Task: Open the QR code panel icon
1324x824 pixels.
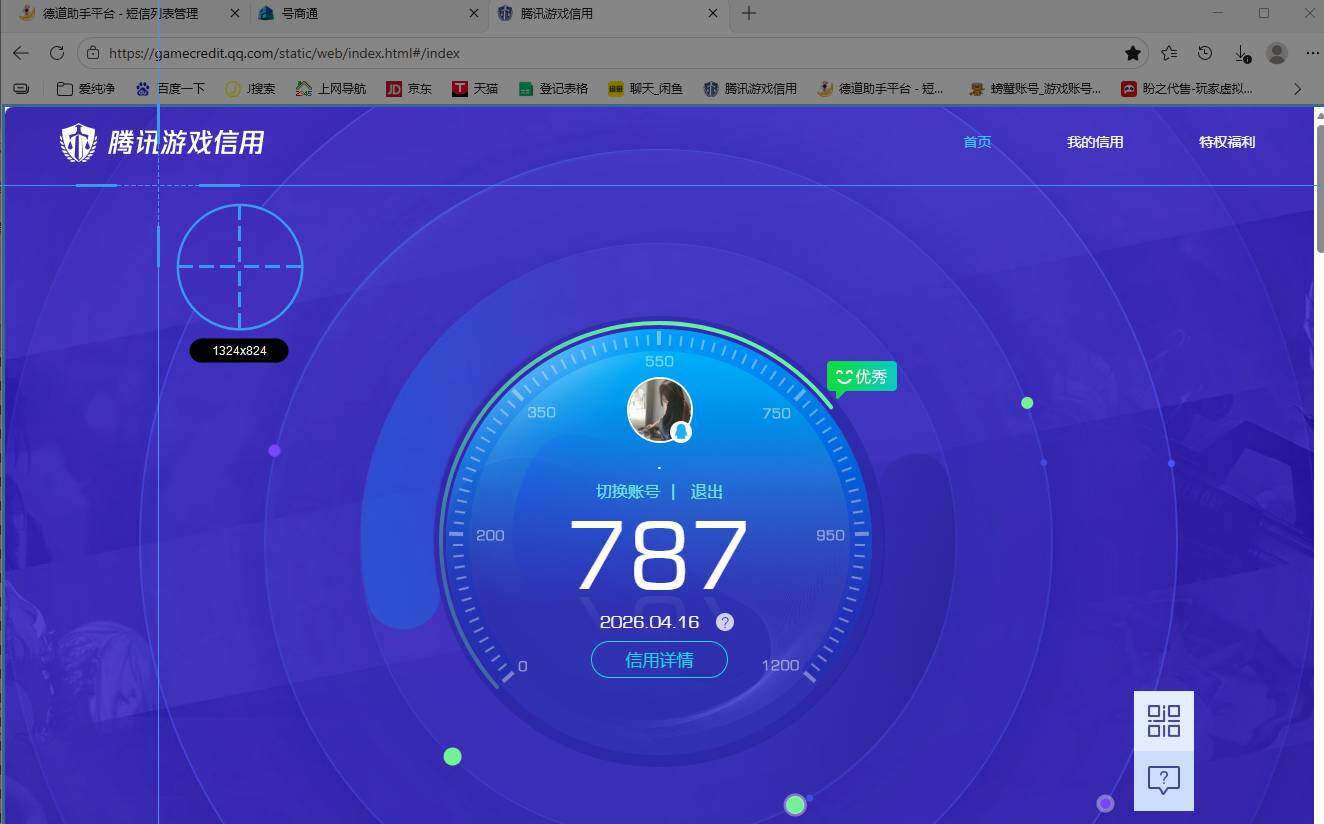Action: [x=1163, y=721]
